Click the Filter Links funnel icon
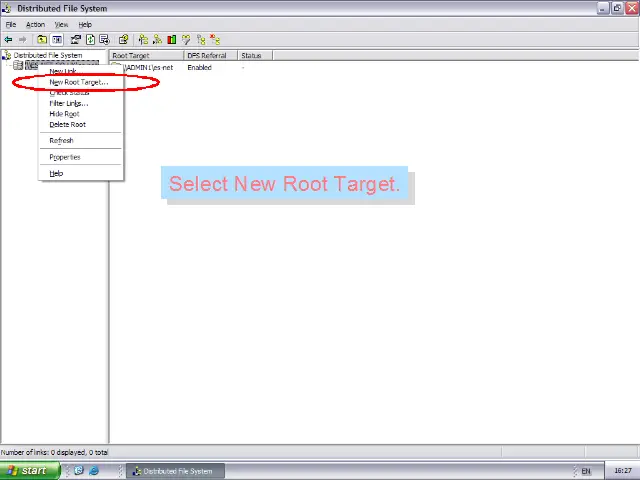Image resolution: width=640 pixels, height=480 pixels. point(186,40)
